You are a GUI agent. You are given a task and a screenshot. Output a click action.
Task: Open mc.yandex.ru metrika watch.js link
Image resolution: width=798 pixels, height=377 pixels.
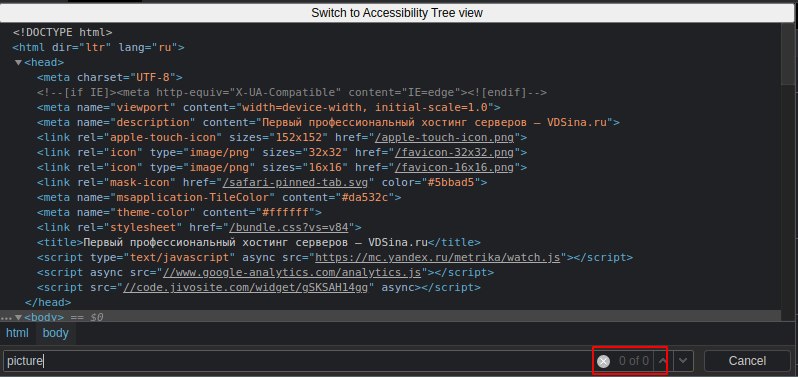pyautogui.click(x=437, y=257)
